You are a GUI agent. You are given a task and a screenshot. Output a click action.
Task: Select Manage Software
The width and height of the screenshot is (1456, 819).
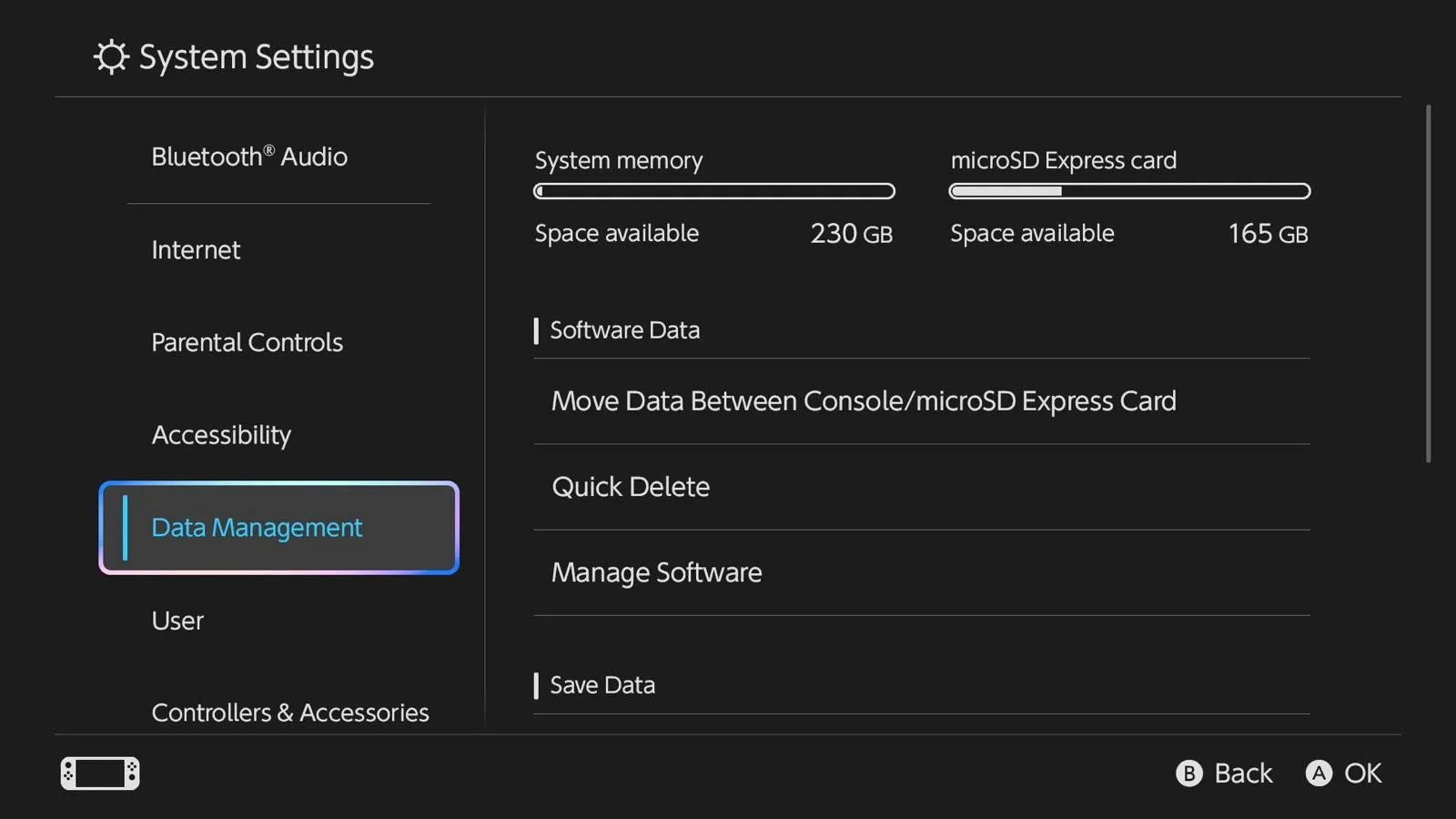point(656,572)
